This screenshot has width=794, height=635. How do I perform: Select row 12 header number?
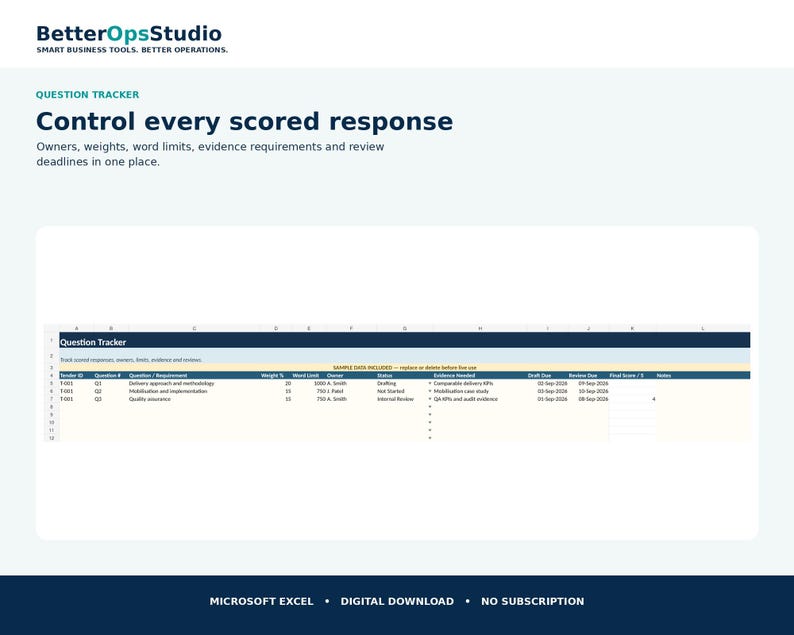click(52, 438)
